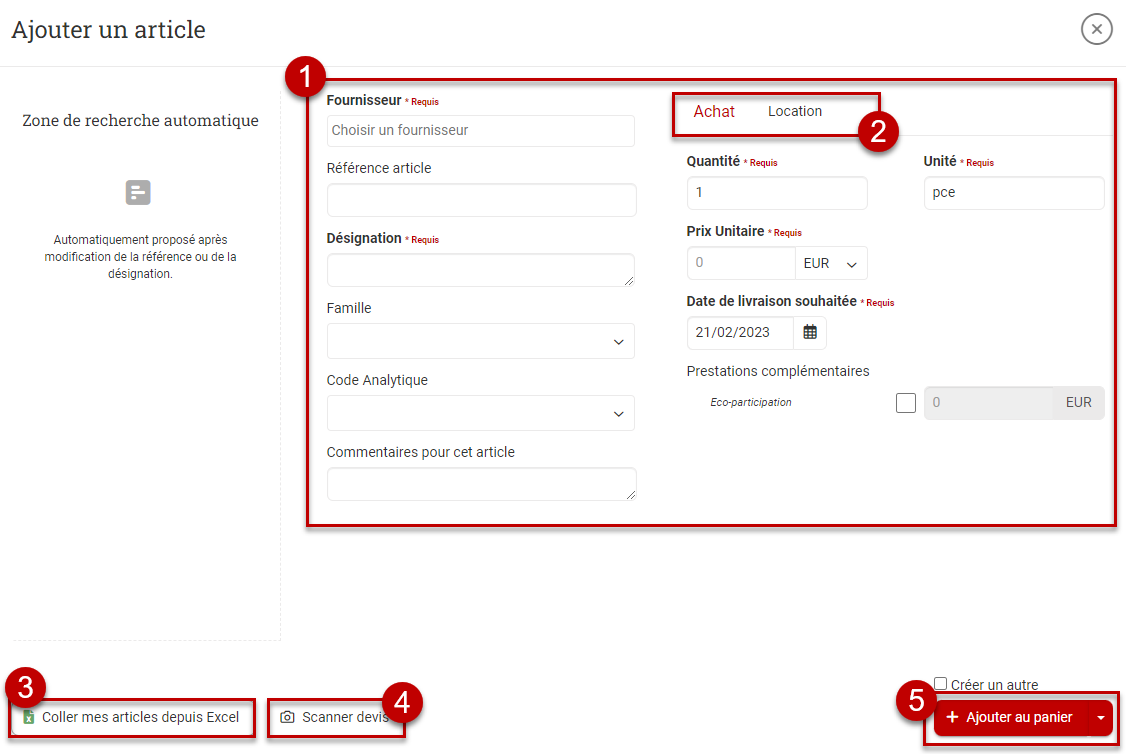The width and height of the screenshot is (1126, 754).
Task: Open the Code Analytique dropdown
Action: click(481, 413)
